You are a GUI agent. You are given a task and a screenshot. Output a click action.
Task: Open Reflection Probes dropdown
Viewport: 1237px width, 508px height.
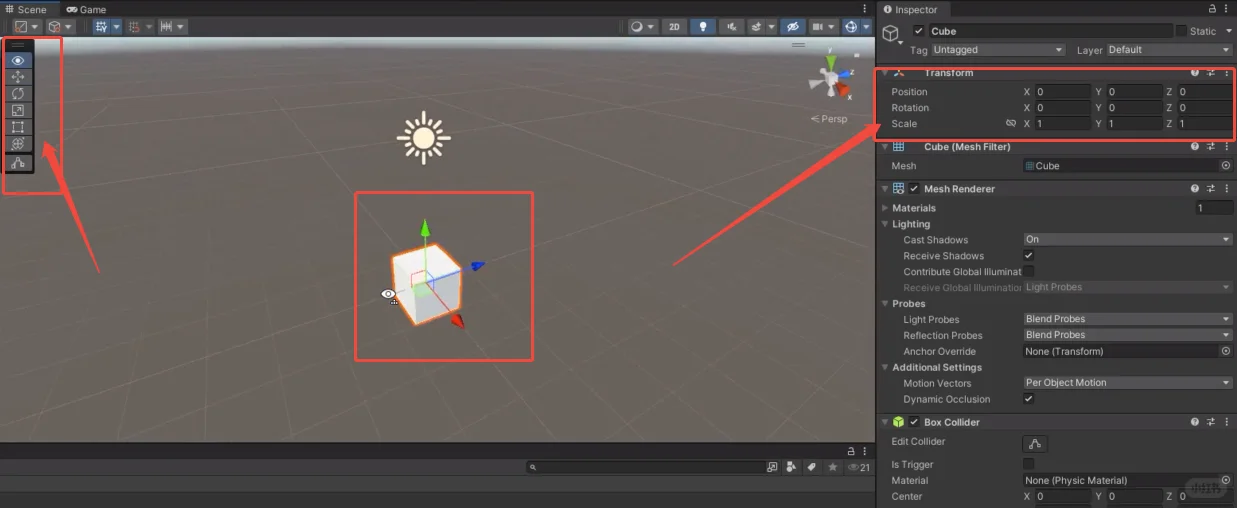[1128, 335]
